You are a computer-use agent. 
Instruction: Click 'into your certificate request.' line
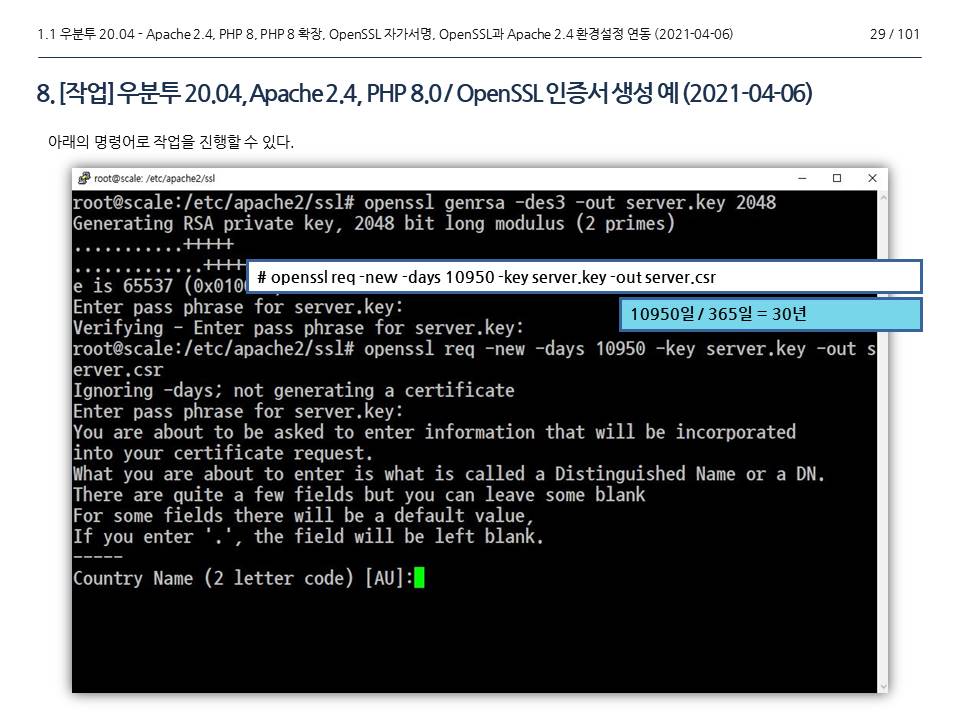pos(223,453)
